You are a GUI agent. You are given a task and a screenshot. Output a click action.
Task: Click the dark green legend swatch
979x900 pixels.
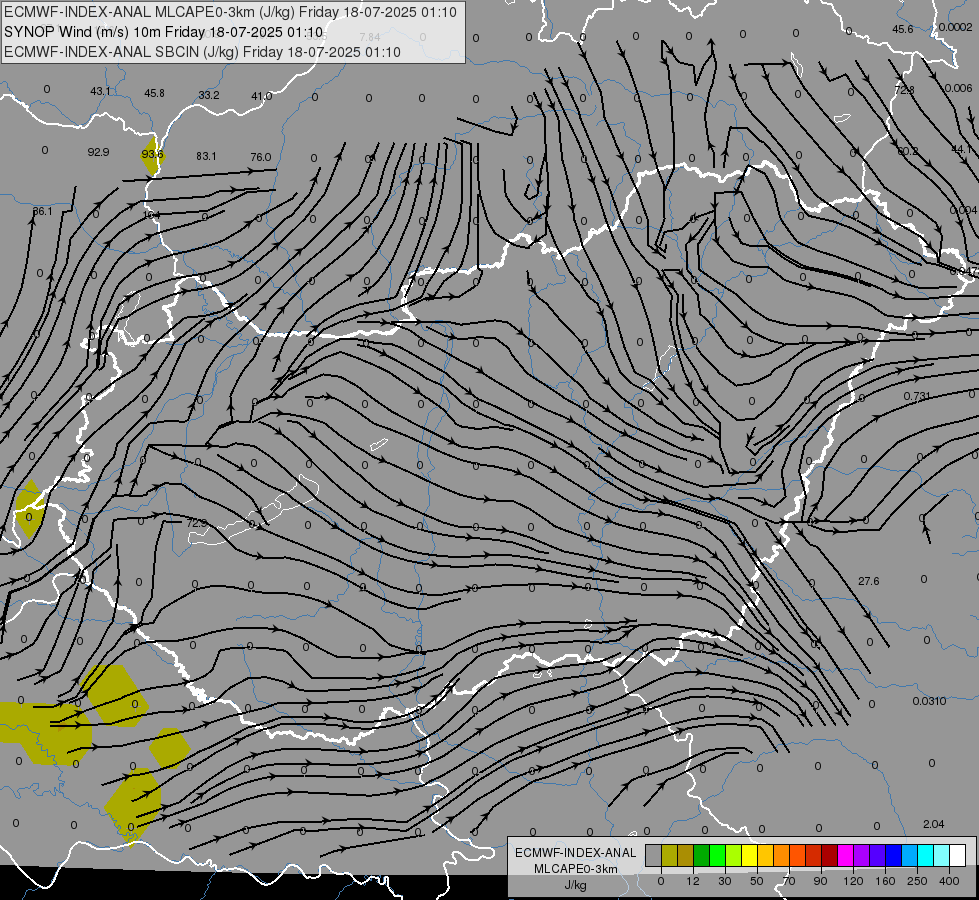pos(701,855)
